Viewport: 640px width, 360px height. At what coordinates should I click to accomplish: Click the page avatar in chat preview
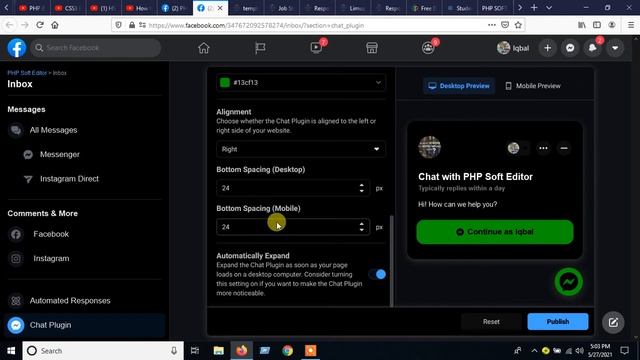click(429, 147)
